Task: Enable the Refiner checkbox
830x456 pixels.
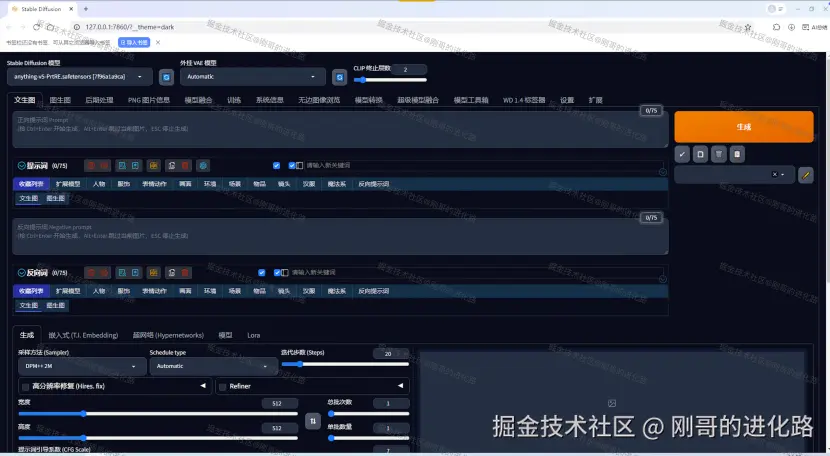Action: [x=222, y=387]
